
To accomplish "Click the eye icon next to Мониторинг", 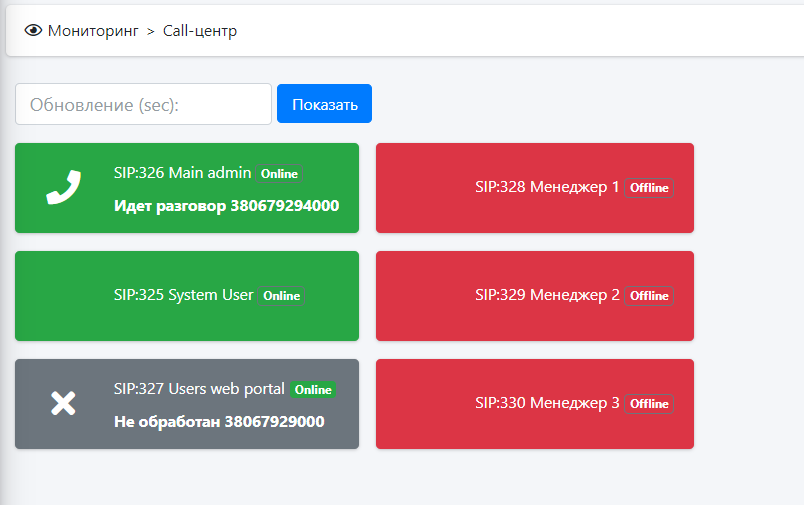I will 33,31.
